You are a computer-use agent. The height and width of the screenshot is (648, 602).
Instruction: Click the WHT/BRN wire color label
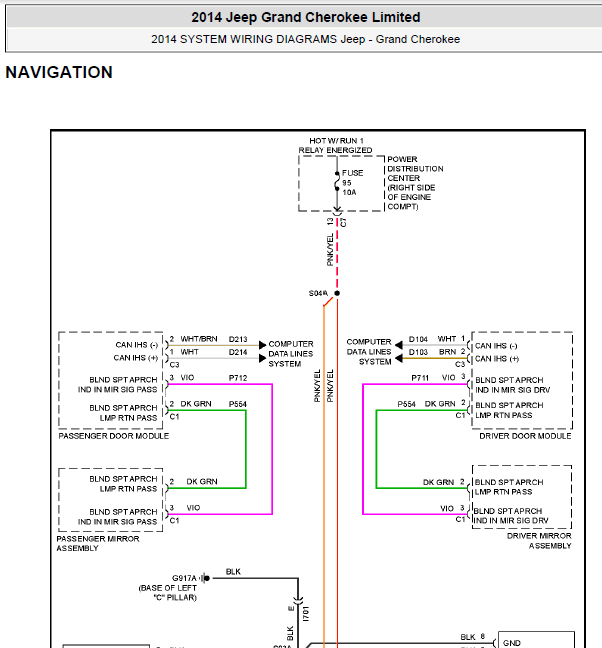(x=199, y=339)
